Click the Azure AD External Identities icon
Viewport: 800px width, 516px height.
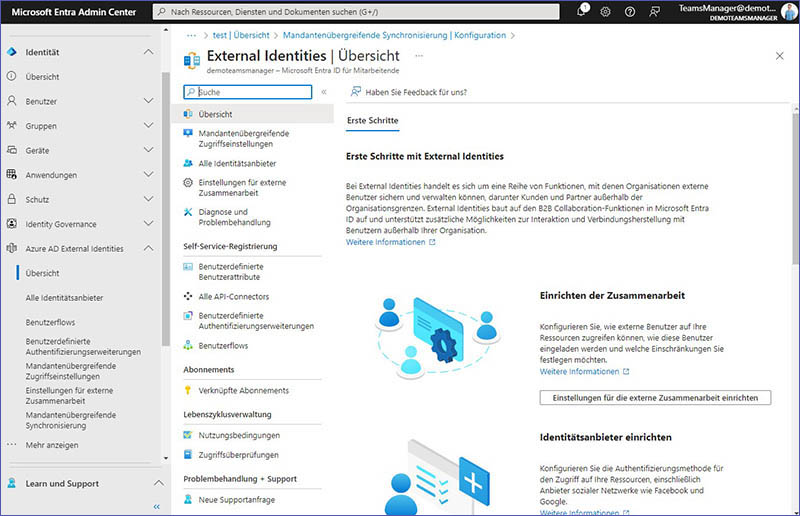(x=12, y=248)
